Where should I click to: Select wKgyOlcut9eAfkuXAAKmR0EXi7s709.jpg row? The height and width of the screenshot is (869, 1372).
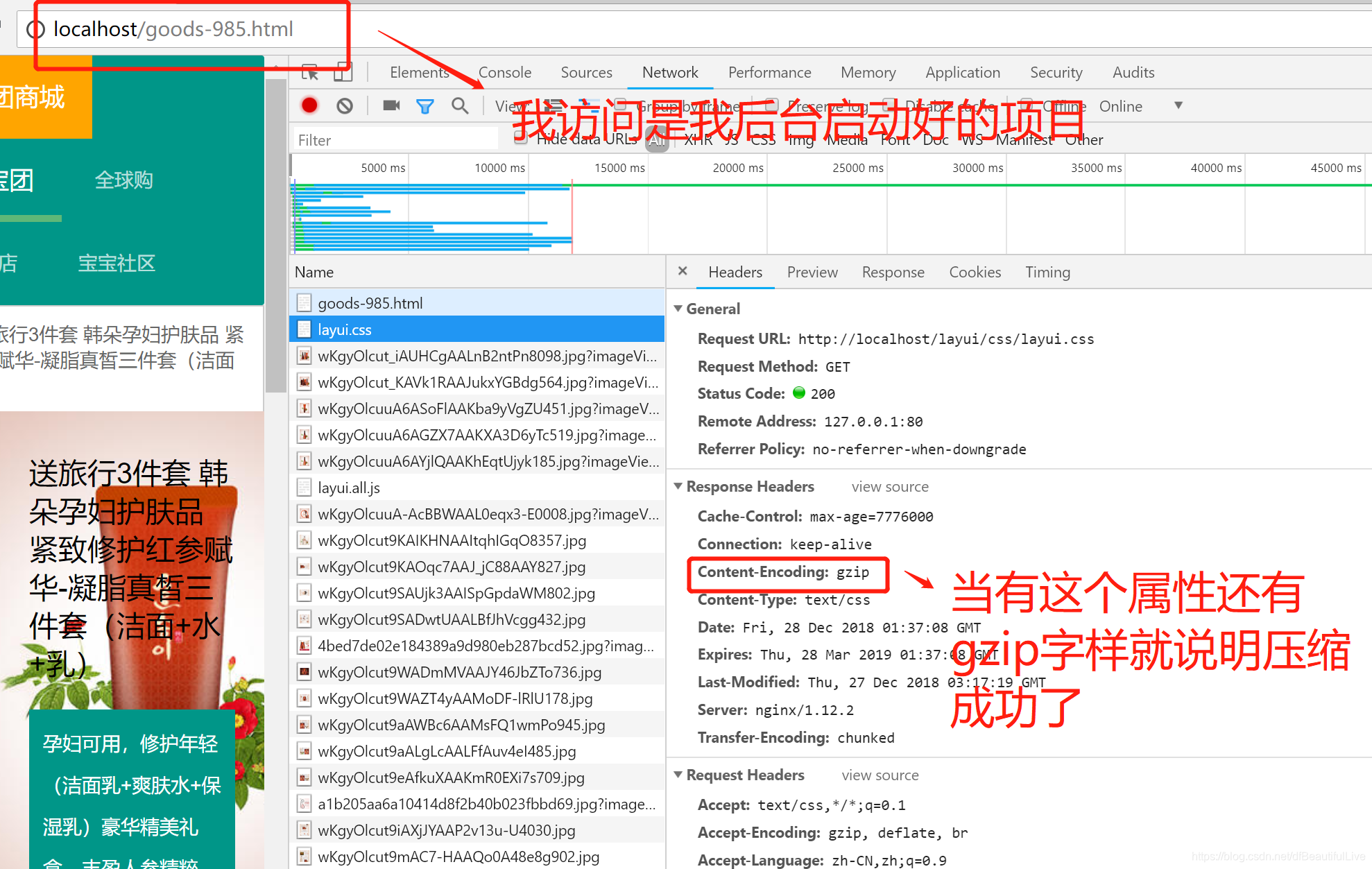point(477,777)
